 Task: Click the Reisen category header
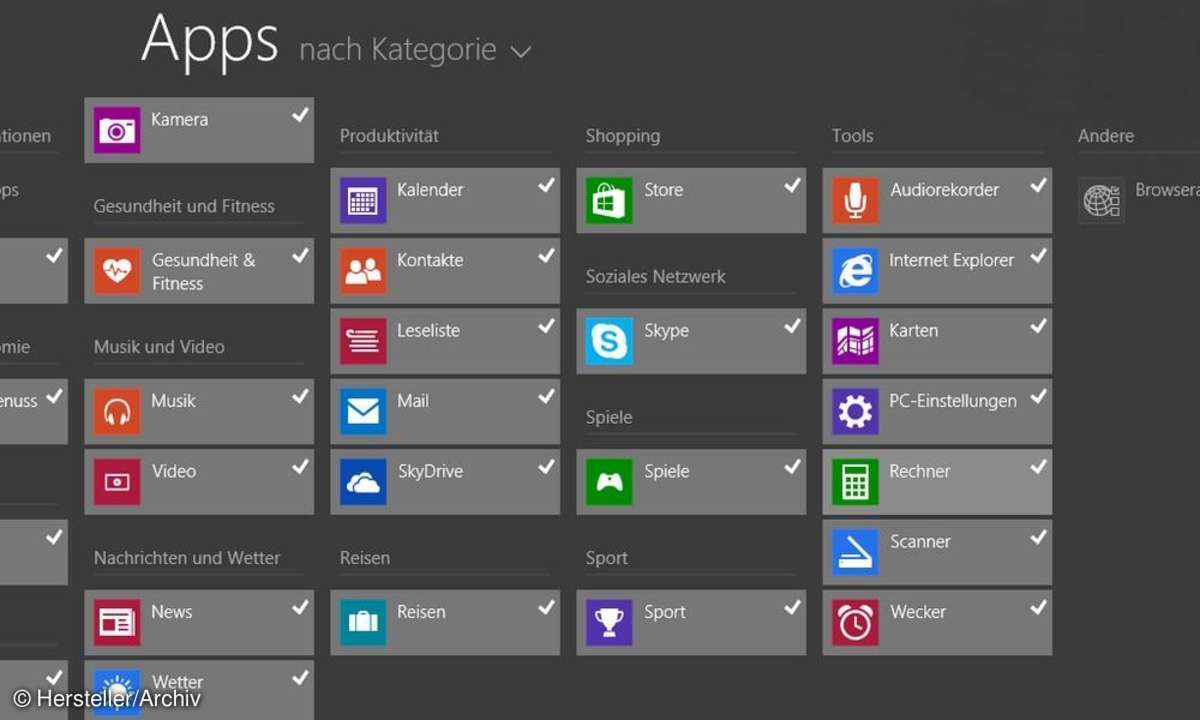coord(365,558)
